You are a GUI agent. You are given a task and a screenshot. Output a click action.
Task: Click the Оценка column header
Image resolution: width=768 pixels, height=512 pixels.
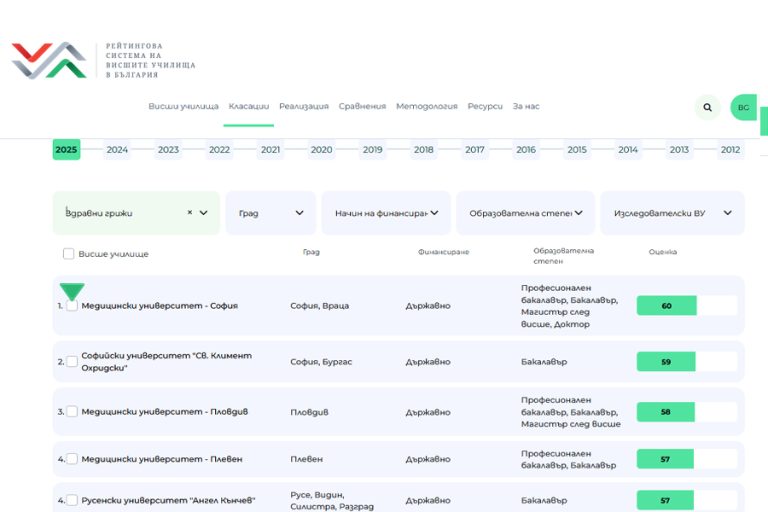pos(662,252)
